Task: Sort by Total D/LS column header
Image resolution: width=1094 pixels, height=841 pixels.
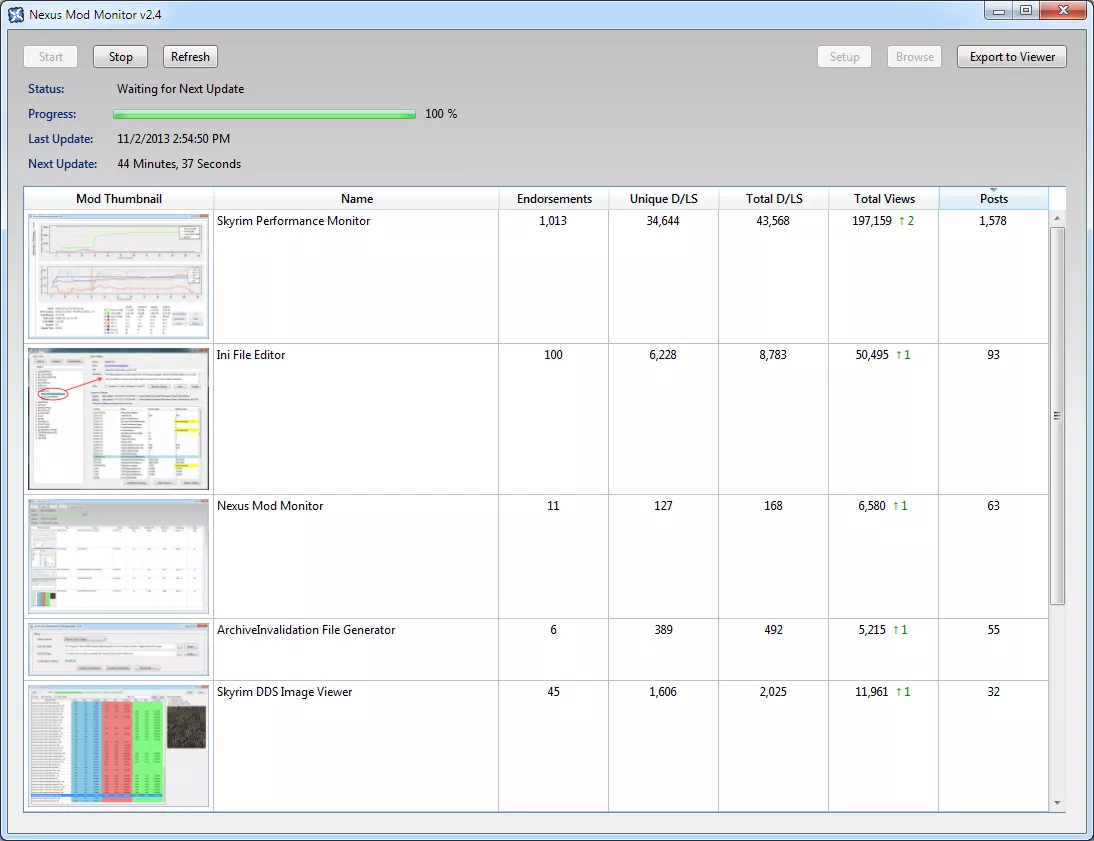Action: point(774,198)
